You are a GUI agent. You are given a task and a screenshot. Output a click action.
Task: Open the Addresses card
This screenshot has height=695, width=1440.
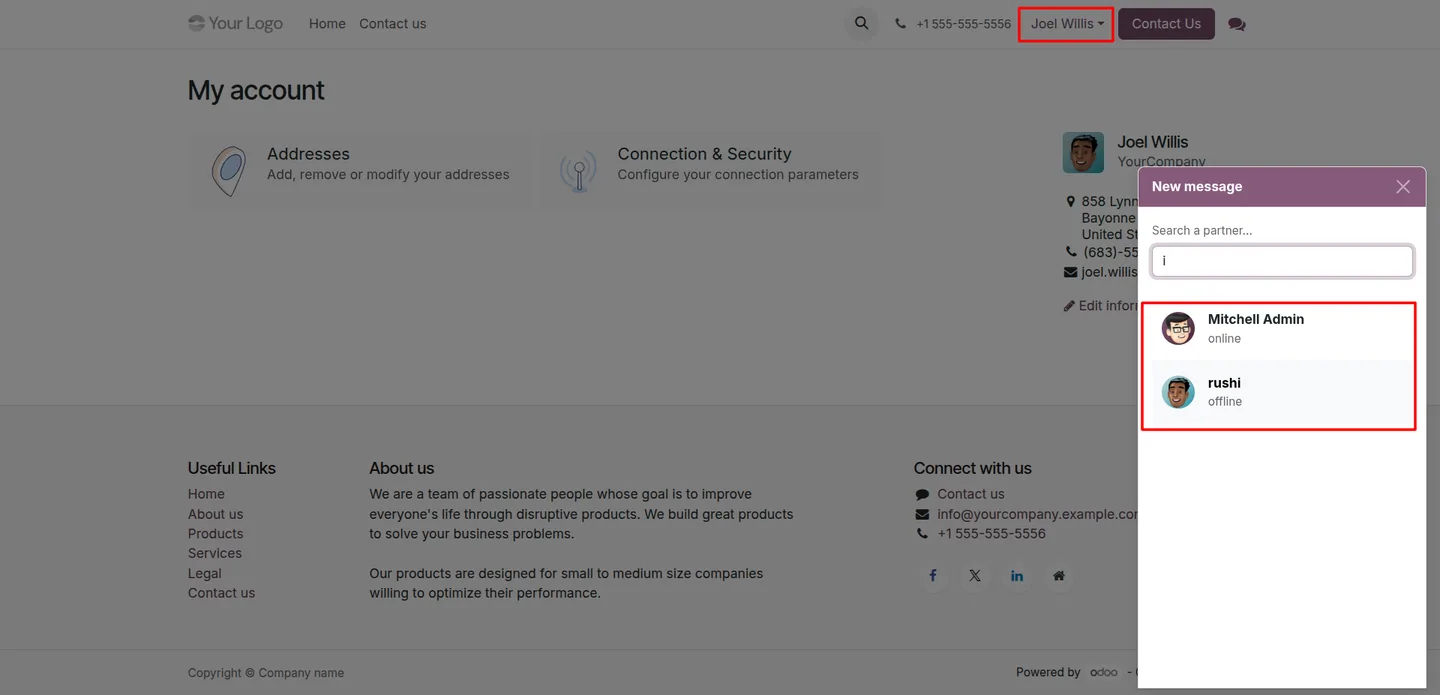pos(361,171)
